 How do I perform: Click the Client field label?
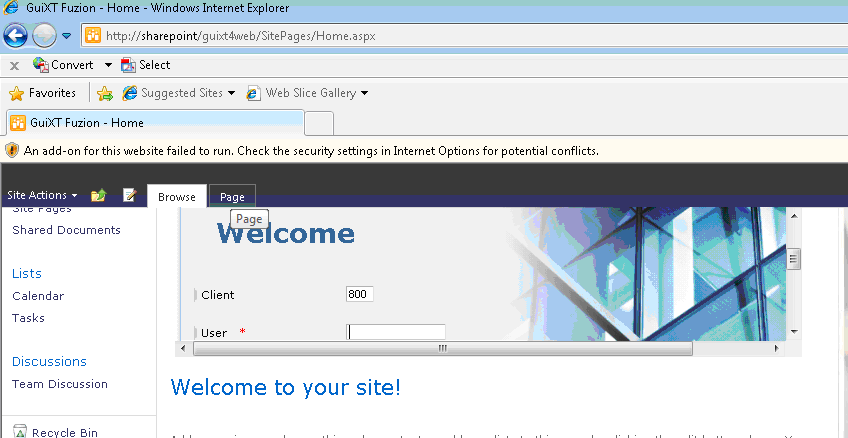[x=217, y=295]
